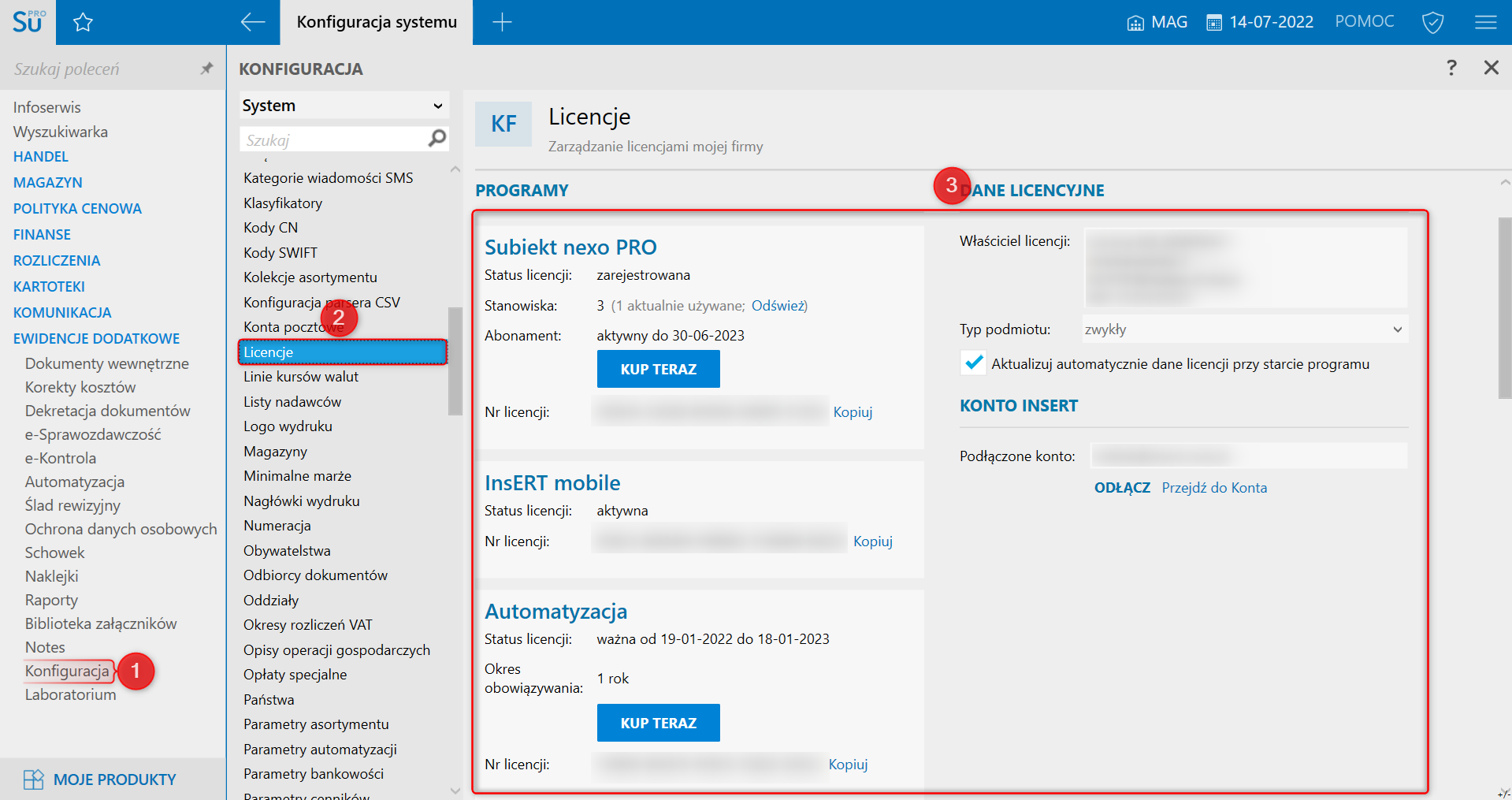Click scroll-down arrow of configuration list
The height and width of the screenshot is (800, 1512).
(x=455, y=790)
